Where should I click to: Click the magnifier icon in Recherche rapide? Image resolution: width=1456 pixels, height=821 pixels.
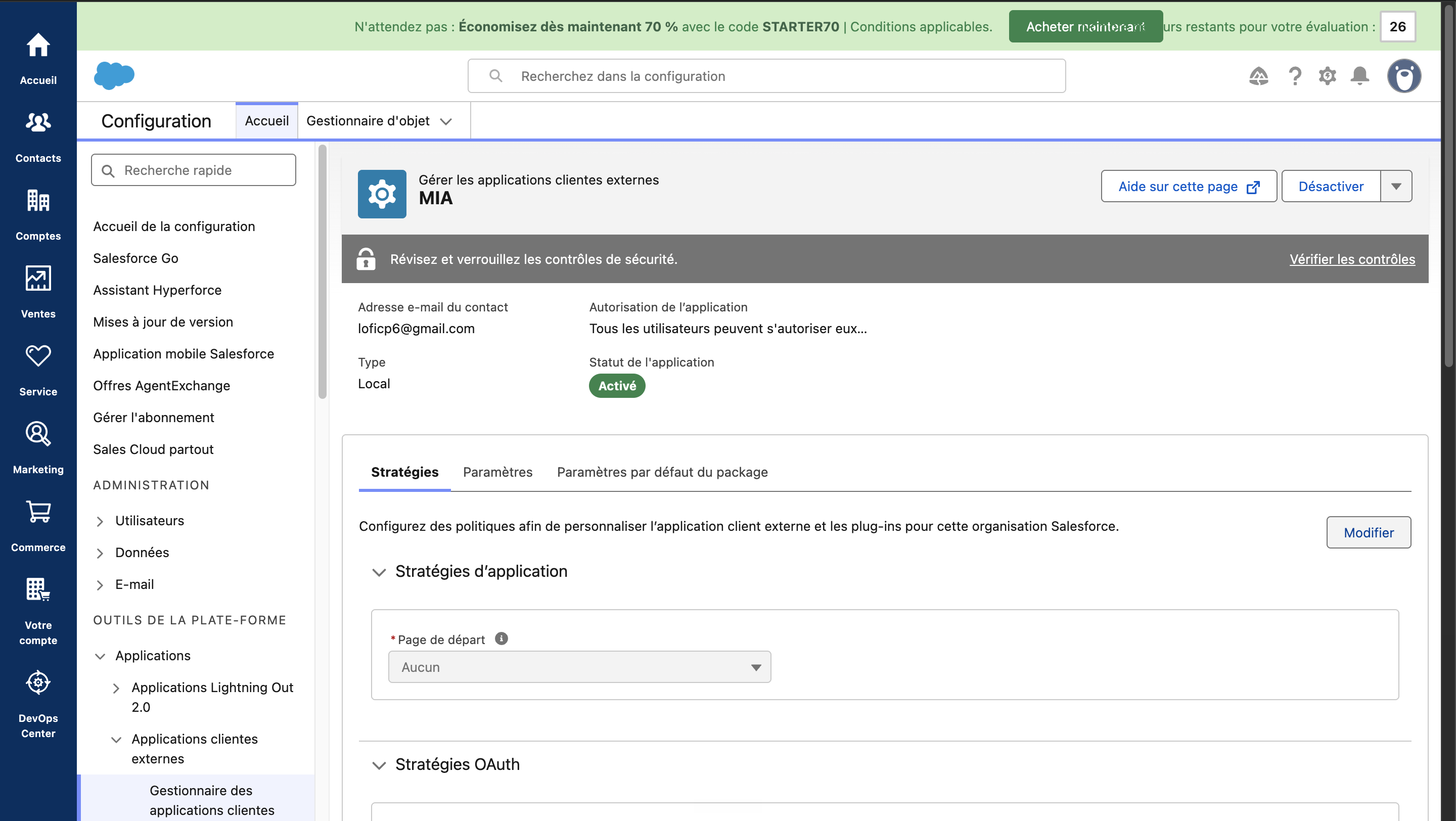tap(108, 171)
